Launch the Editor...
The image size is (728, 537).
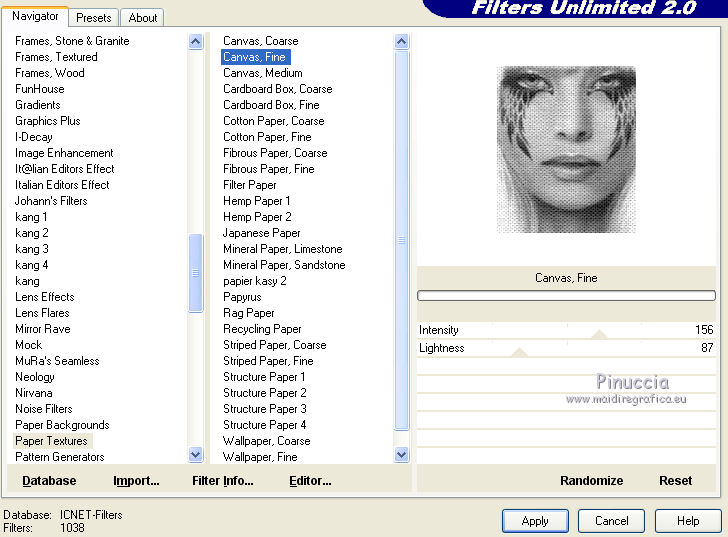click(310, 480)
